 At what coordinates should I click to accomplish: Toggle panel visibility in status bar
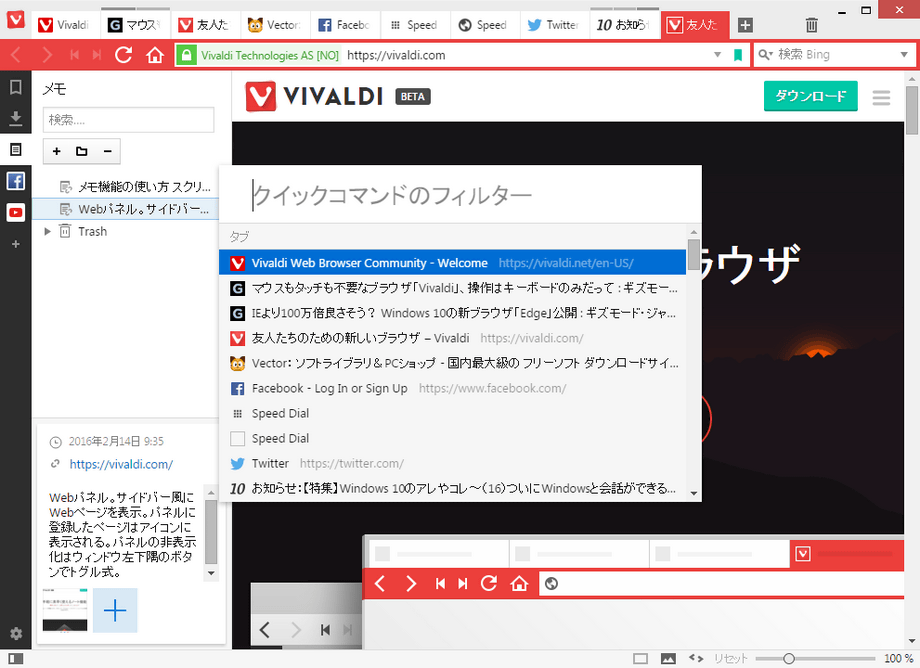(16, 659)
